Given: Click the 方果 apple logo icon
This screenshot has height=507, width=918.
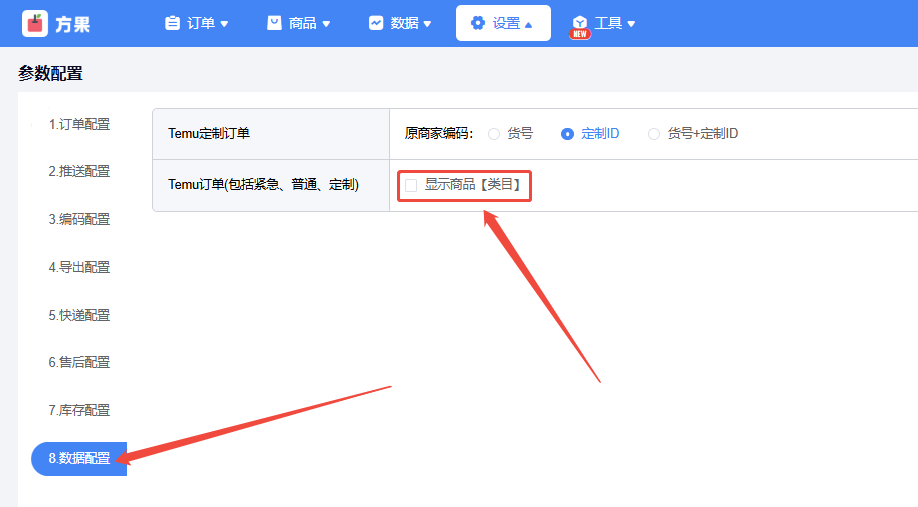Looking at the screenshot, I should tap(35, 23).
